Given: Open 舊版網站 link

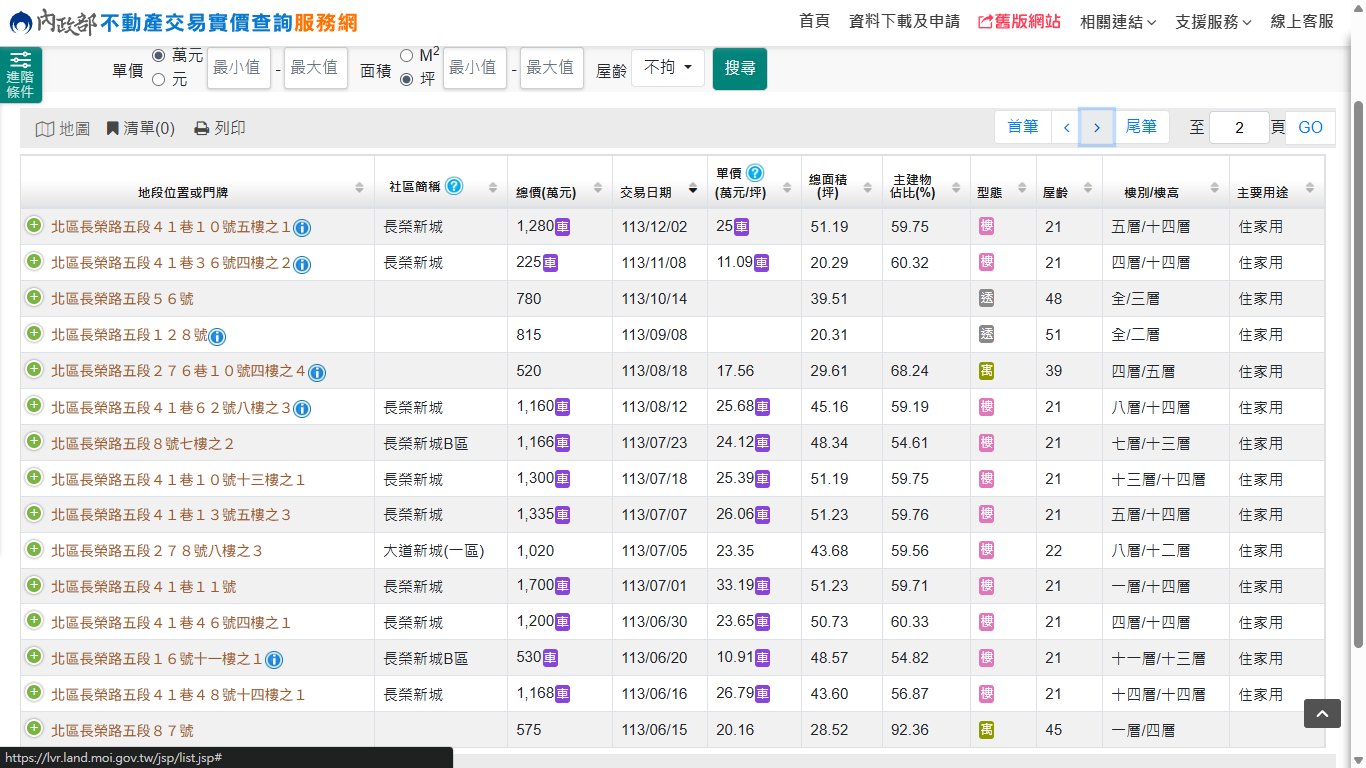Looking at the screenshot, I should [1019, 21].
